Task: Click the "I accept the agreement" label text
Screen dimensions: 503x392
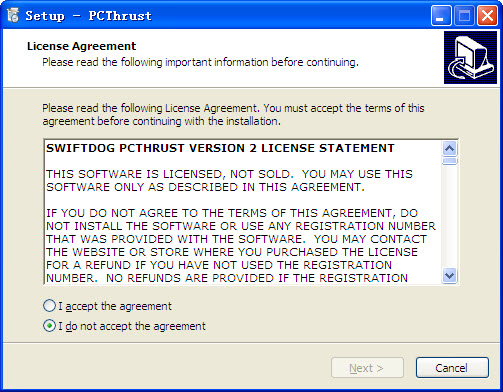Action: tap(115, 306)
